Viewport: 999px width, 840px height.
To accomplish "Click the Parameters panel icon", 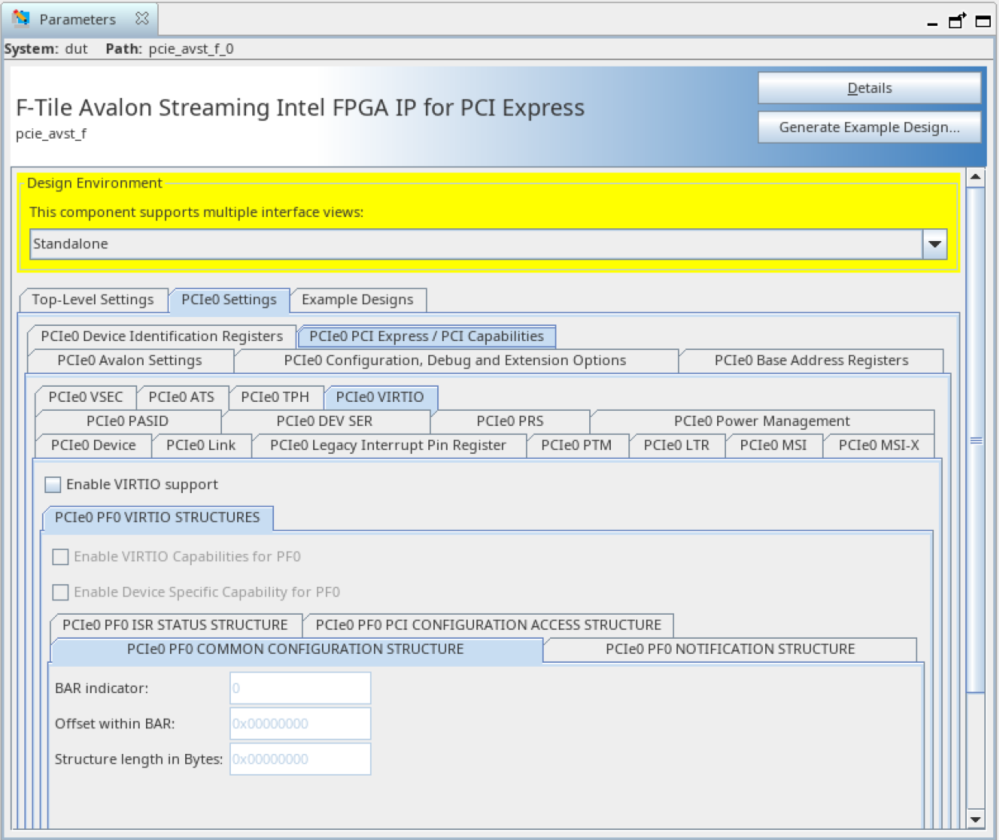I will [21, 18].
